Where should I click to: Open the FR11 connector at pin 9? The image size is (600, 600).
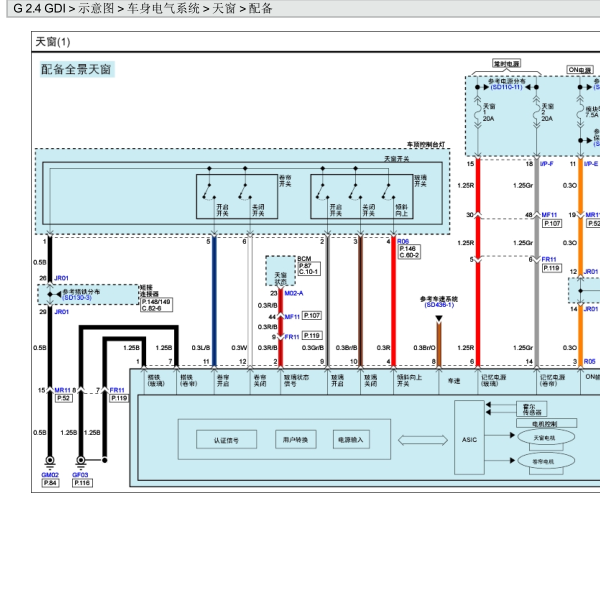(x=292, y=337)
